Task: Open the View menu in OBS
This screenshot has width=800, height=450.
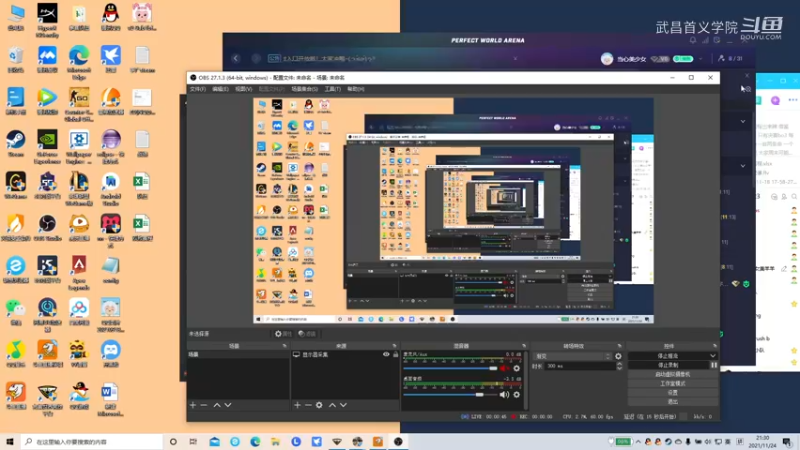Action: click(244, 89)
